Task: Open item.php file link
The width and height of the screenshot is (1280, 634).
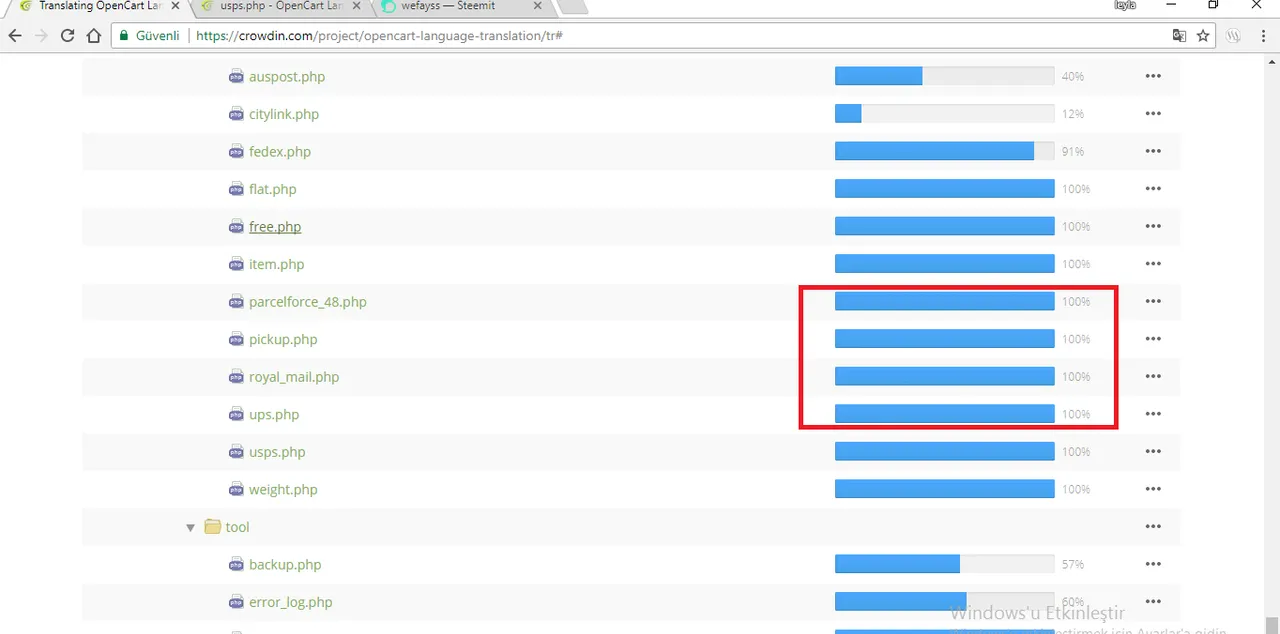Action: pos(276,264)
